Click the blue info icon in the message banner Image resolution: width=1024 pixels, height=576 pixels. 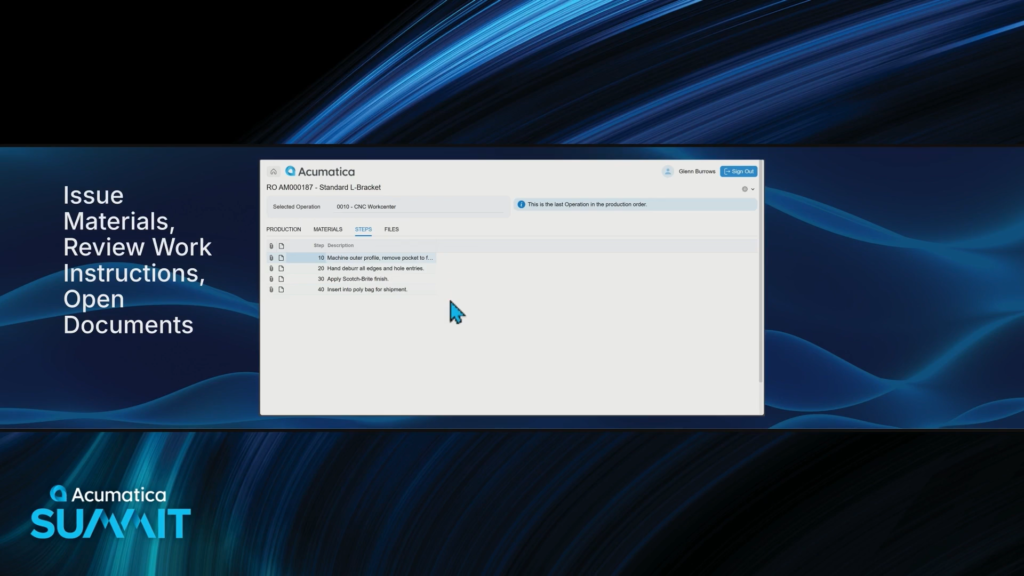521,204
